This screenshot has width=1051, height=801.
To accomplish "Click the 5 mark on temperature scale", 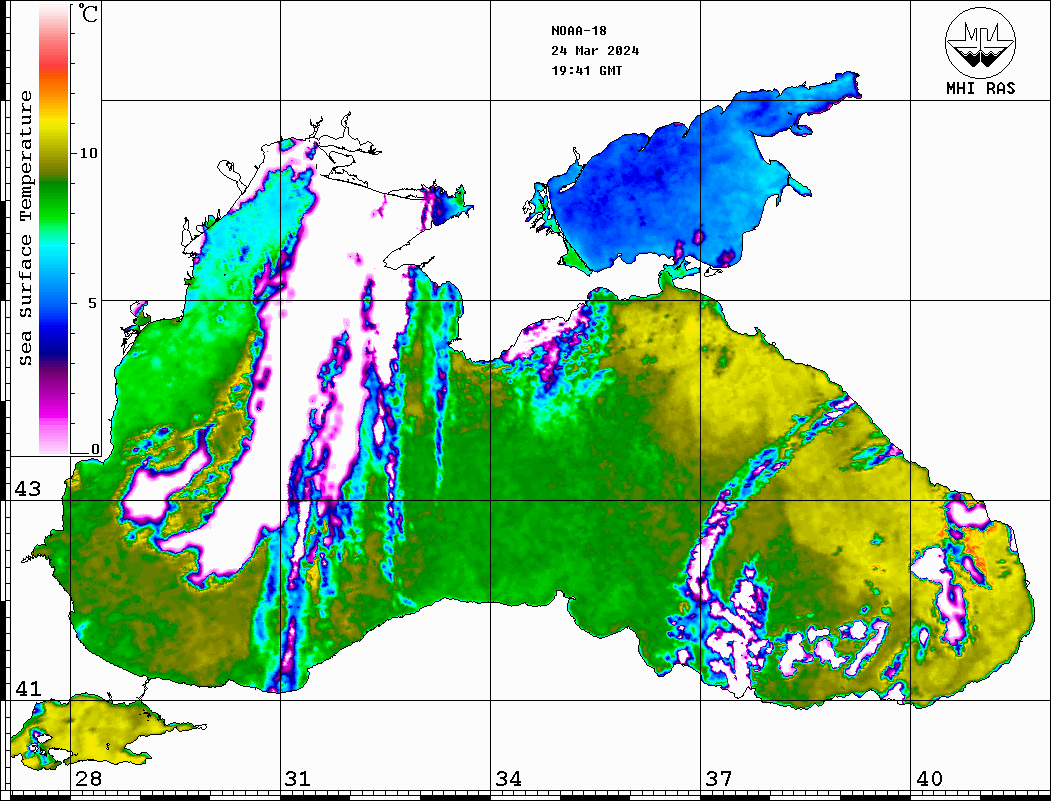I will 92,303.
